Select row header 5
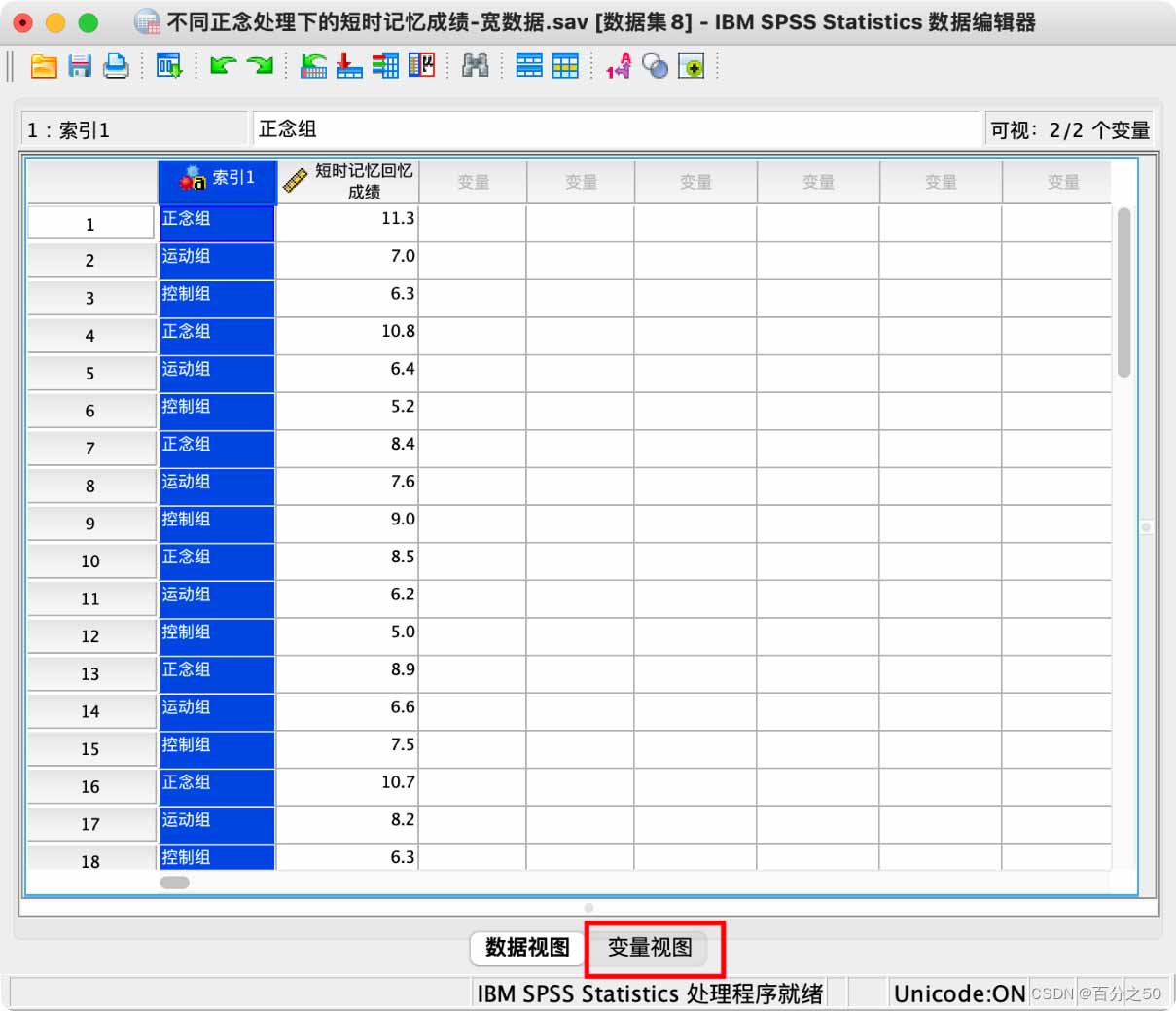This screenshot has height=1011, width=1176. tap(90, 373)
